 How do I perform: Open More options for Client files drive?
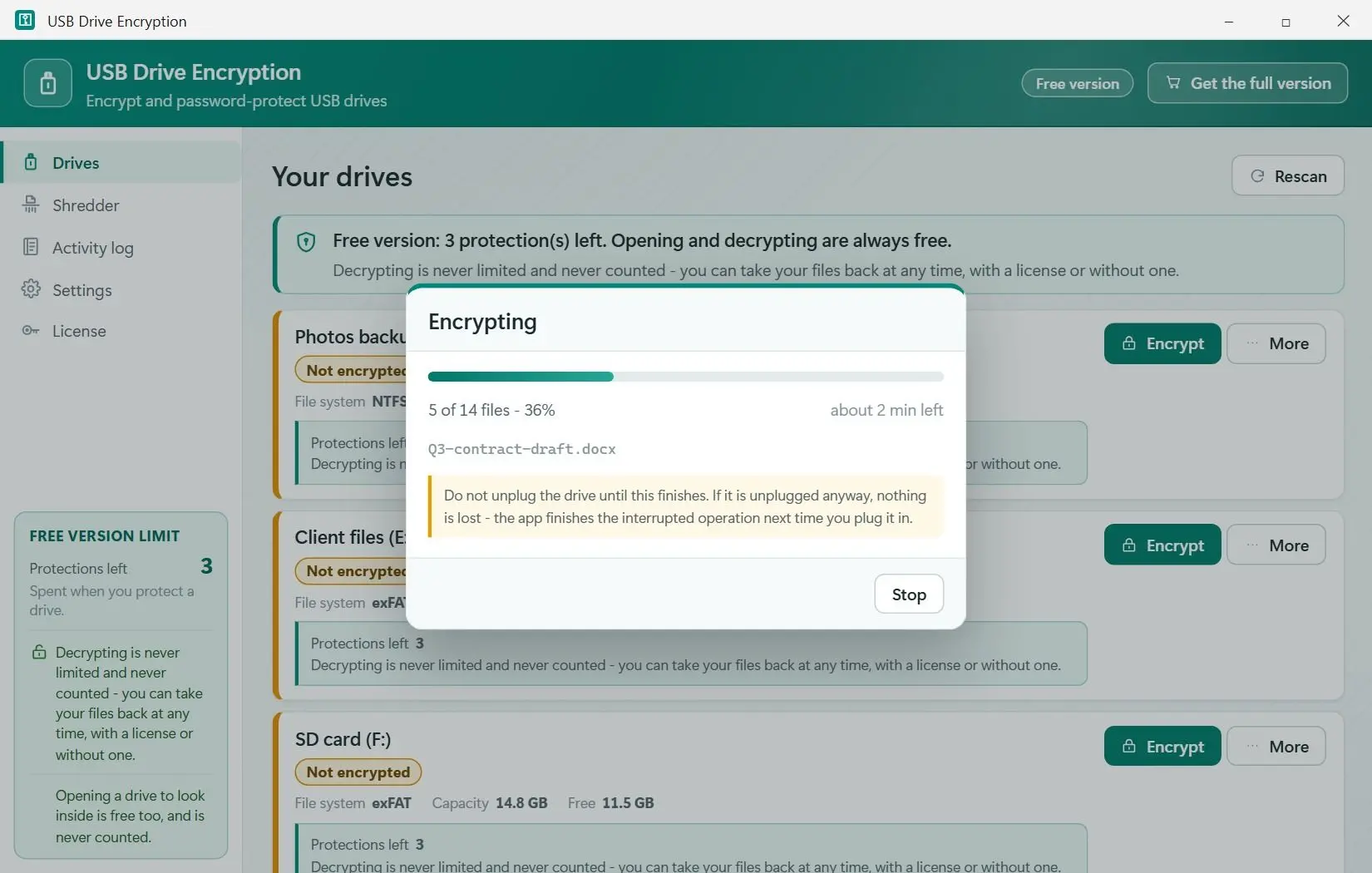[1276, 545]
